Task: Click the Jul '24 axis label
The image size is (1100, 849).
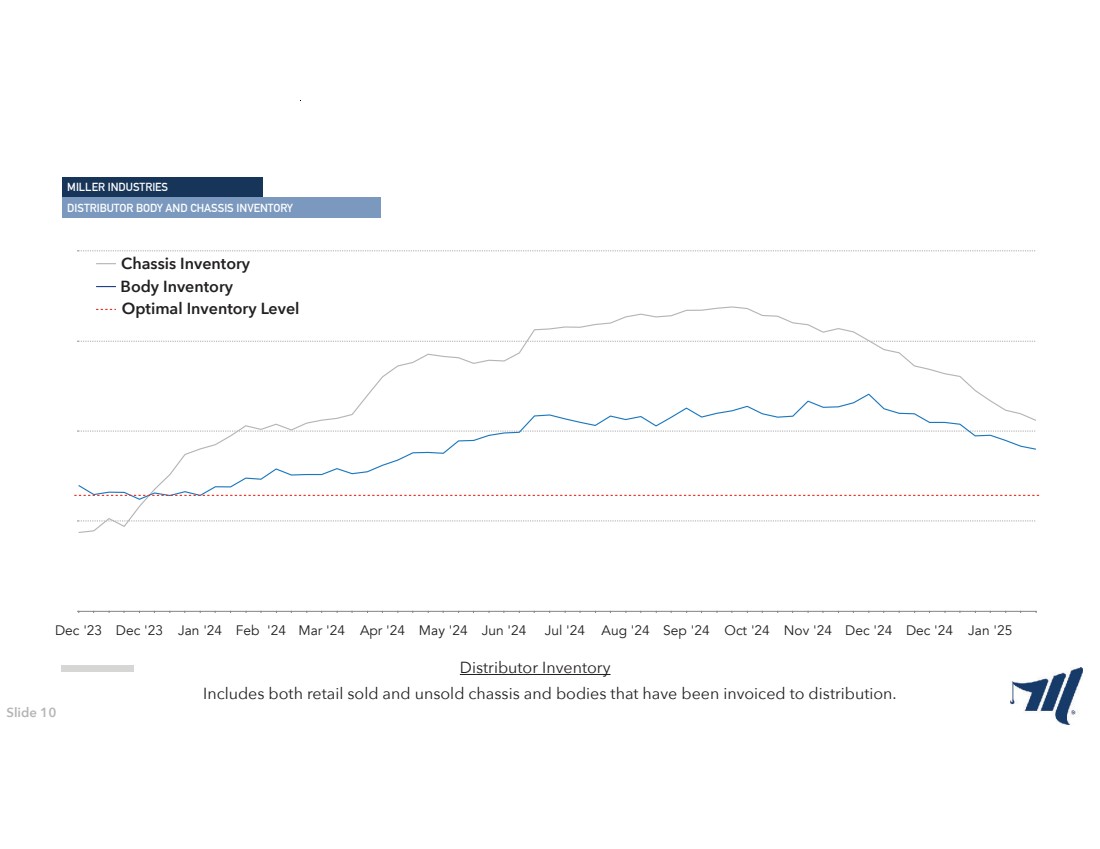Action: [x=565, y=631]
